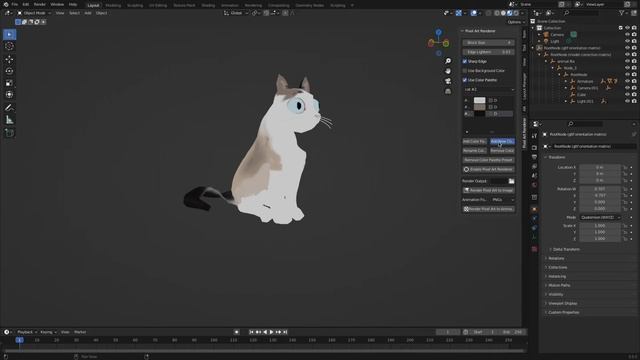Open the rotation Mode Quaternion dropdown
The width and height of the screenshot is (640, 360).
pos(600,218)
